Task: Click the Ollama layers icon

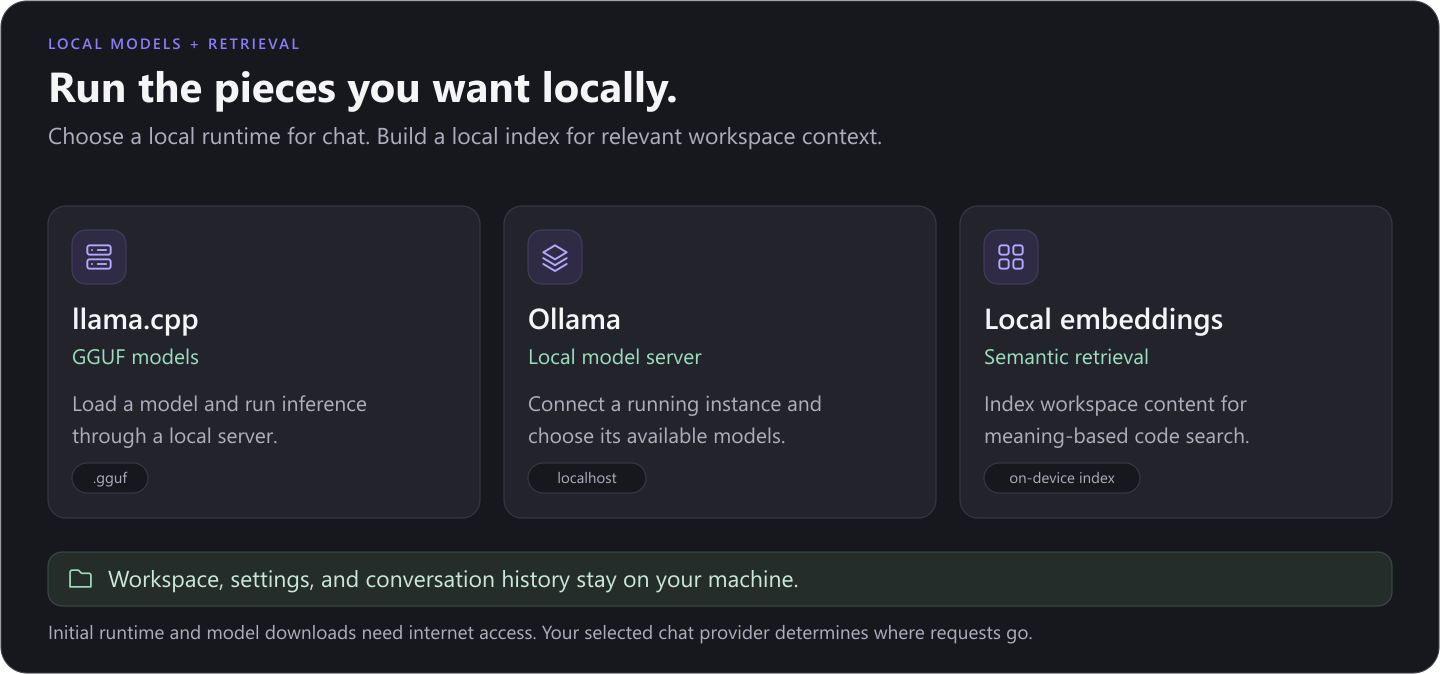Action: [555, 257]
